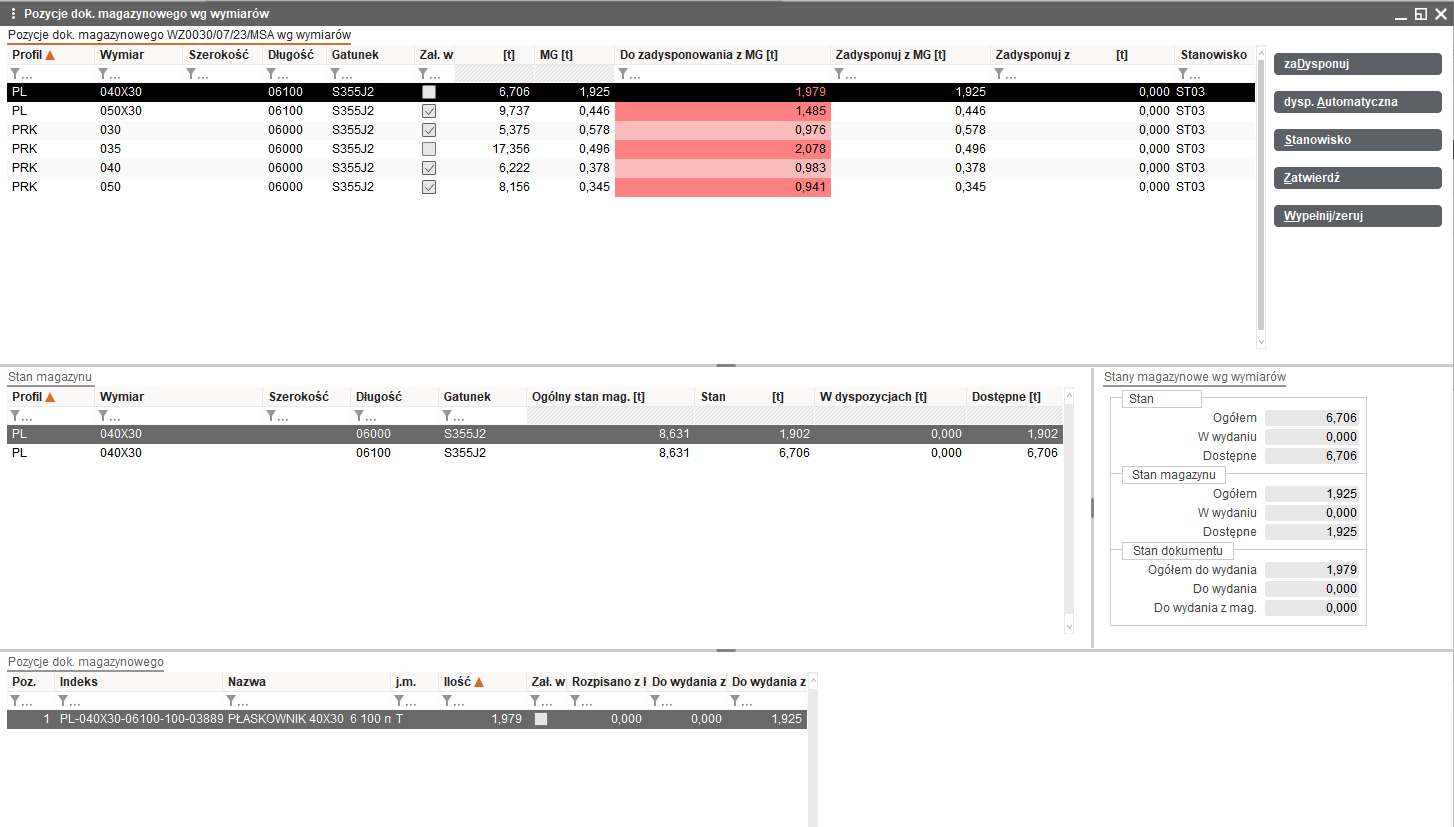Image resolution: width=1454 pixels, height=827 pixels.
Task: Select Stany magazynowe wg wymiarów tab
Action: point(1194,377)
